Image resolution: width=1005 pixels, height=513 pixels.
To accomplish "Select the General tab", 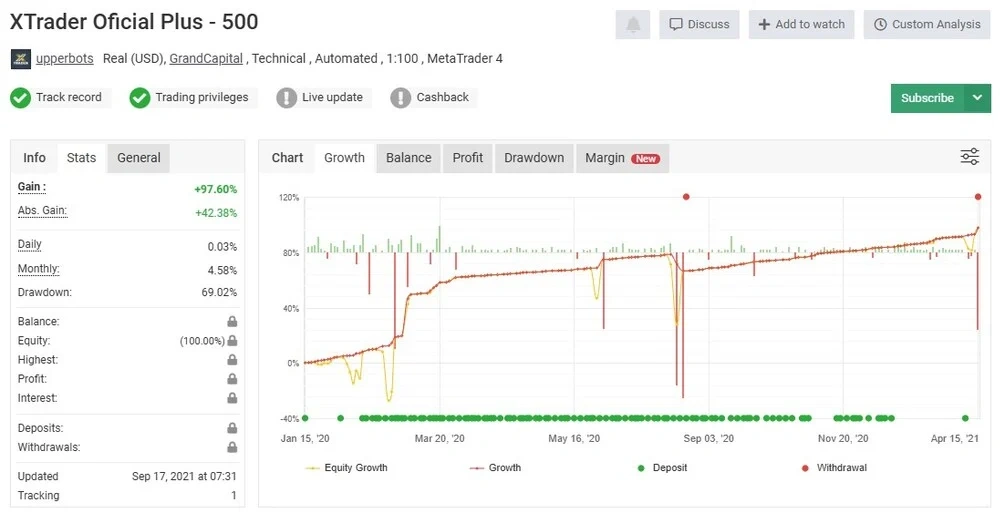I will (x=139, y=158).
